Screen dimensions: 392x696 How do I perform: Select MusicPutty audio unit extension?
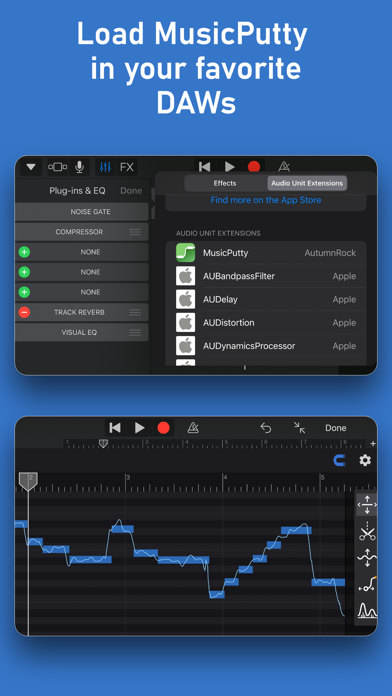[x=266, y=253]
